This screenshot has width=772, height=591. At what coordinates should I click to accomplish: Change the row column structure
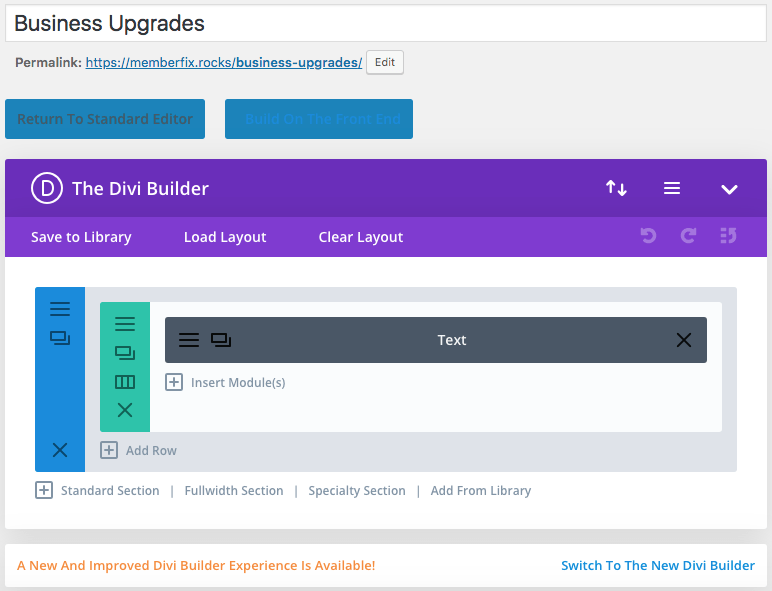point(125,382)
